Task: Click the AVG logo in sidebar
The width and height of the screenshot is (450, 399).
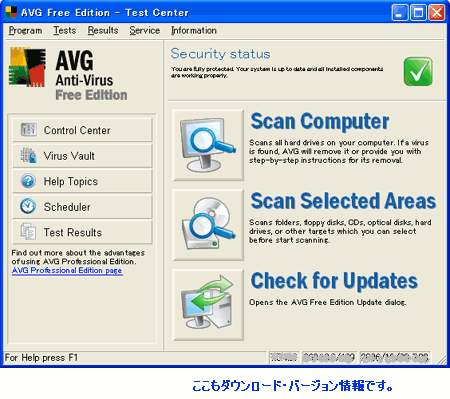Action: click(27, 67)
